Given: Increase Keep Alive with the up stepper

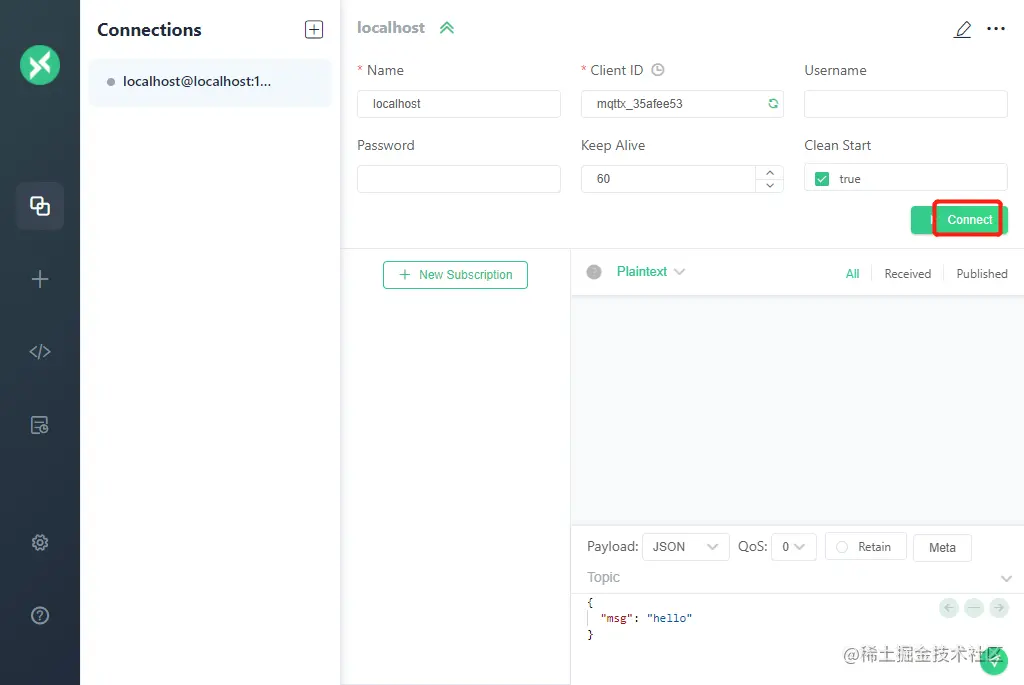Looking at the screenshot, I should tap(769, 172).
